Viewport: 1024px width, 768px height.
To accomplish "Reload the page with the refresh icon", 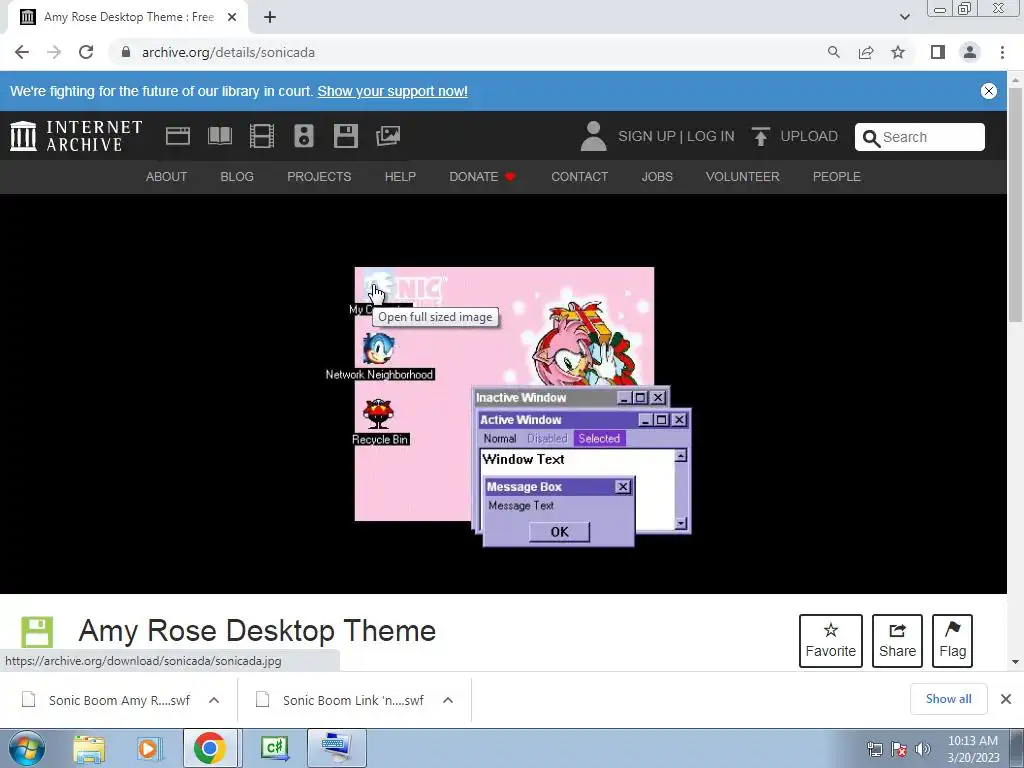I will point(86,52).
